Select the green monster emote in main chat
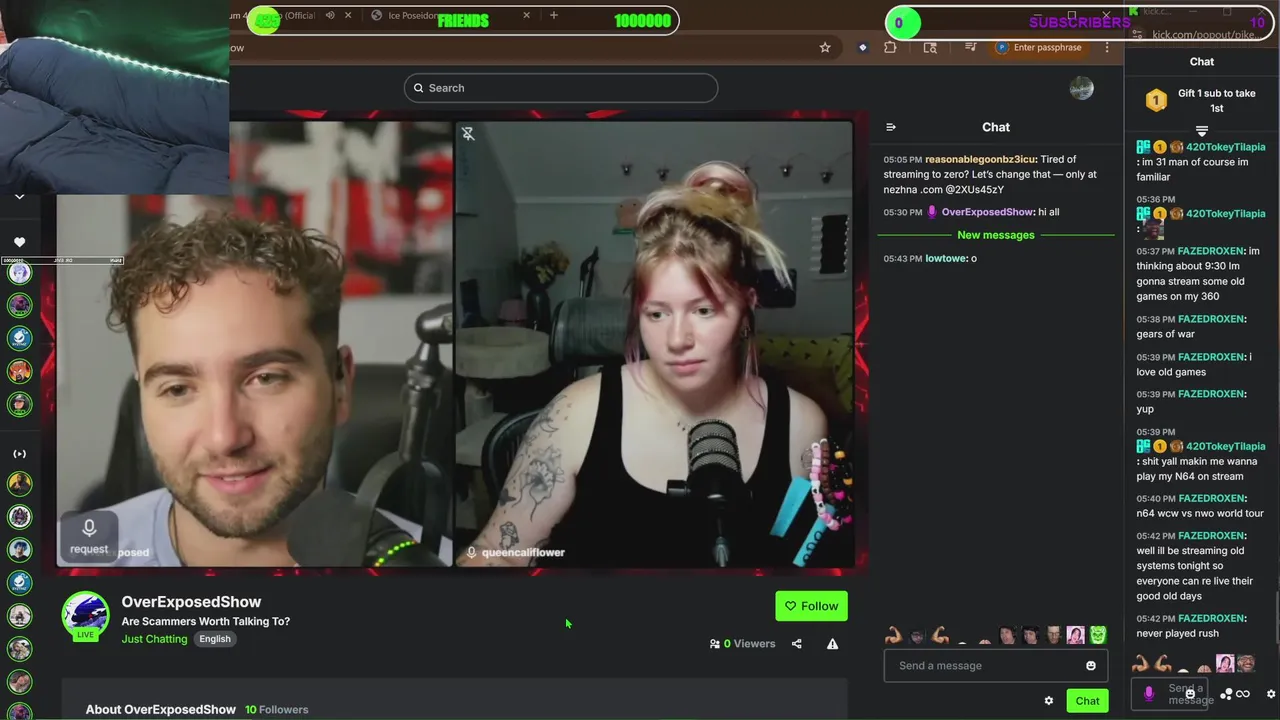The height and width of the screenshot is (720, 1280). pos(1098,635)
